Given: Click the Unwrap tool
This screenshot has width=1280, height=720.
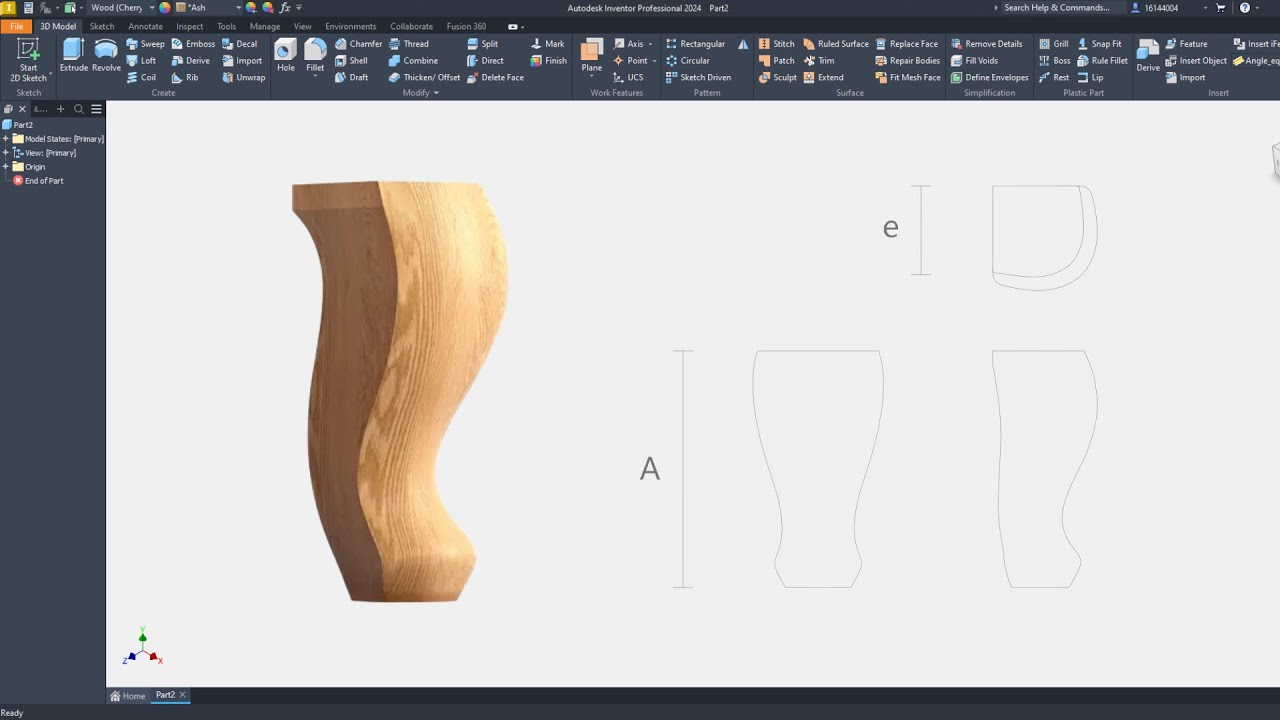Looking at the screenshot, I should 243,77.
